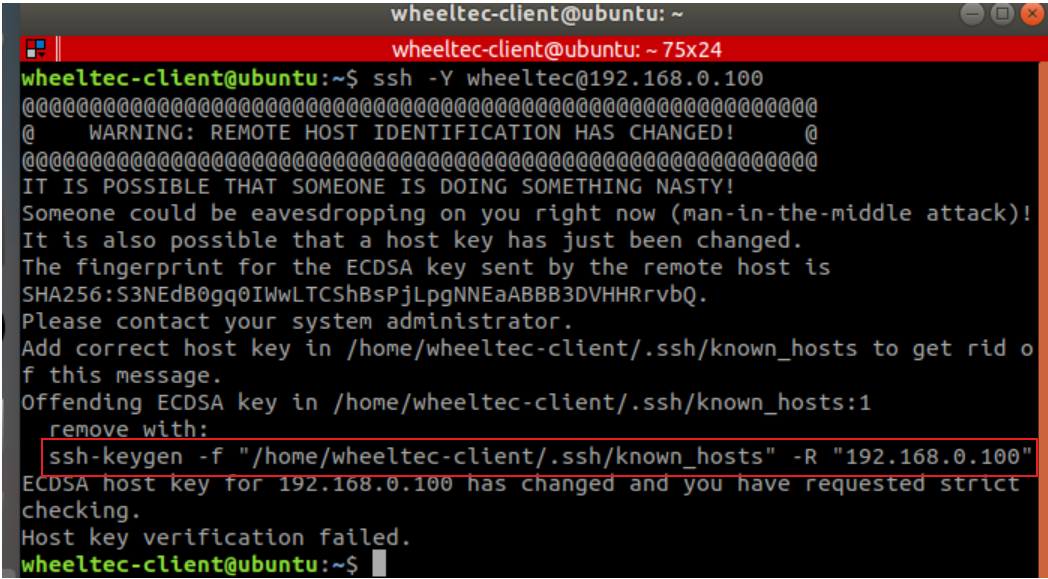Click the man-in-the-middle attack warning line
The width and height of the screenshot is (1048, 579).
pos(527,214)
